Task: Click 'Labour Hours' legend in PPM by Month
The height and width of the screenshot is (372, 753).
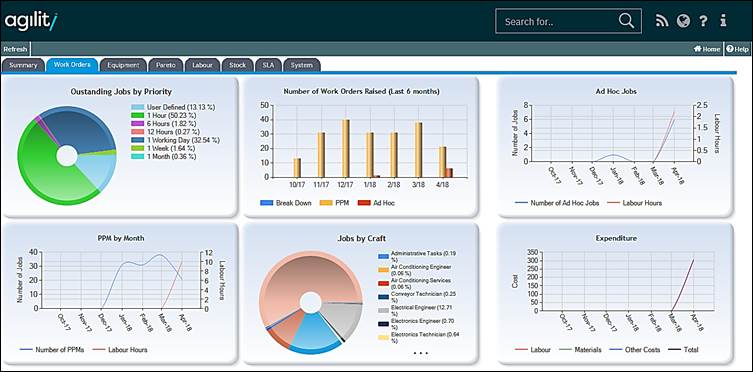Action: (128, 350)
